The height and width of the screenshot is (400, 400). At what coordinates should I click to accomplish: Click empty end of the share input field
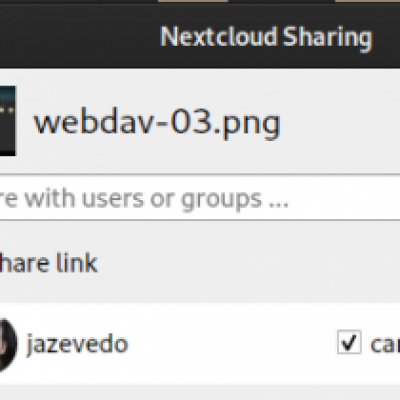tap(343, 197)
